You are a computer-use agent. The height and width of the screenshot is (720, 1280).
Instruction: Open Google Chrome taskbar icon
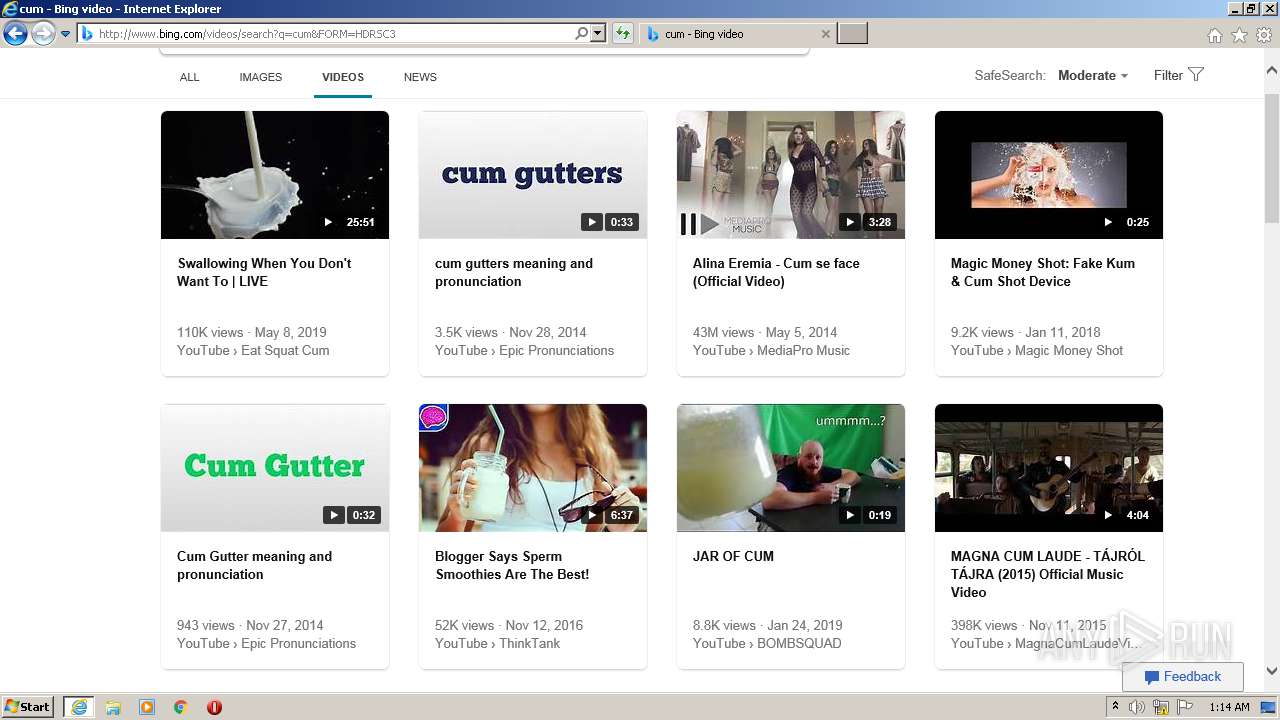180,707
